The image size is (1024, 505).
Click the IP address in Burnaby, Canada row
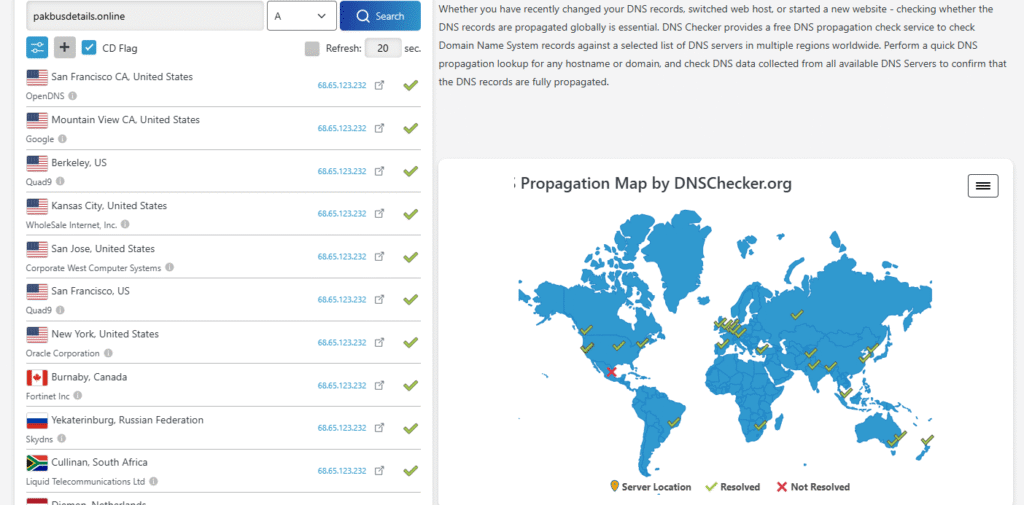342,385
